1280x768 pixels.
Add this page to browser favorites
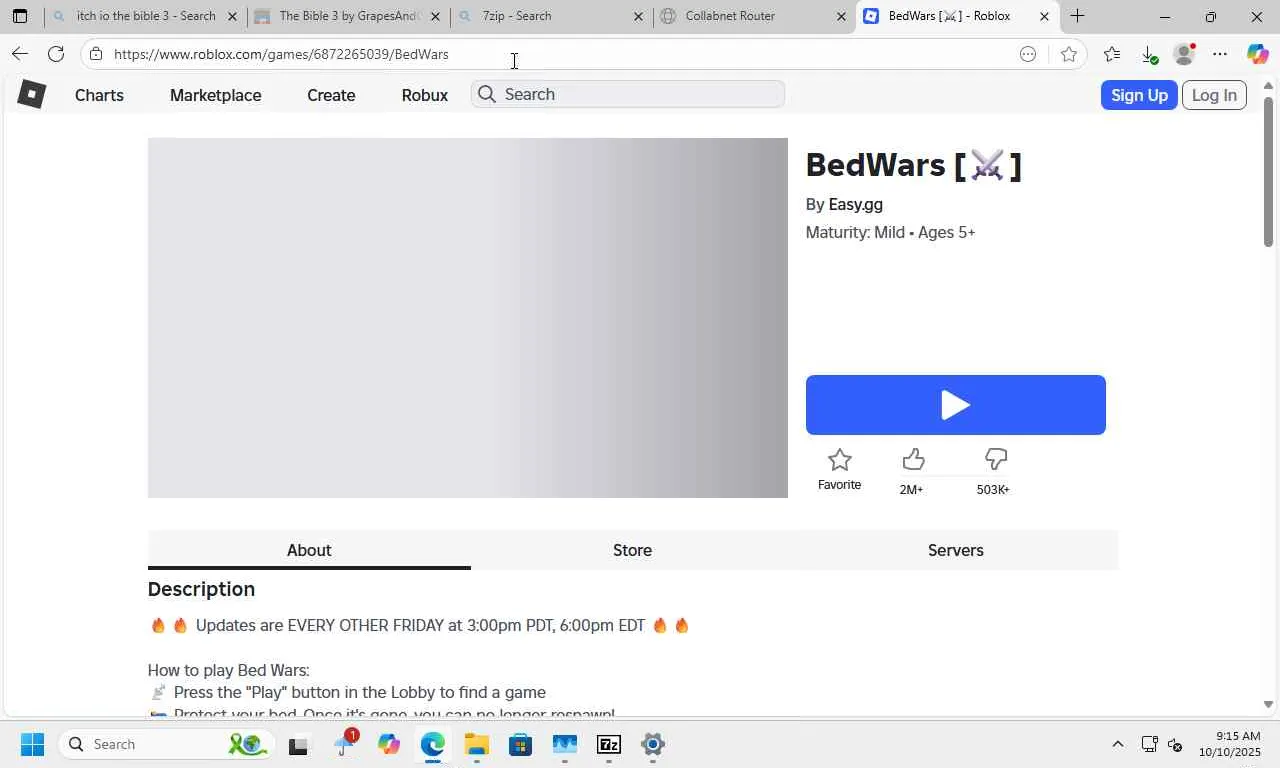[1069, 54]
